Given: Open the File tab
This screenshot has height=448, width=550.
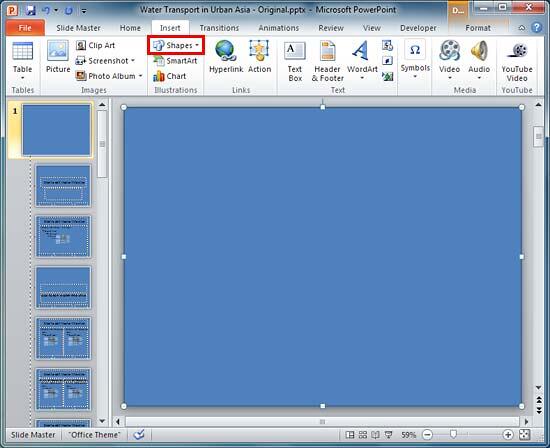Looking at the screenshot, I should (x=25, y=28).
